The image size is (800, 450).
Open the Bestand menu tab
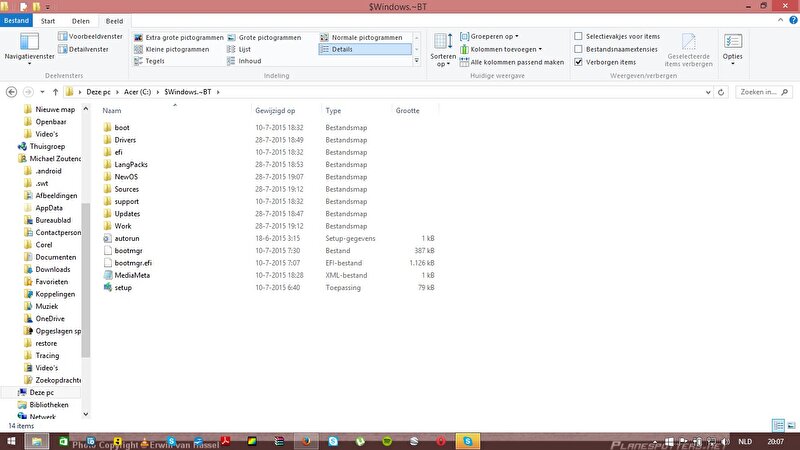(x=16, y=20)
